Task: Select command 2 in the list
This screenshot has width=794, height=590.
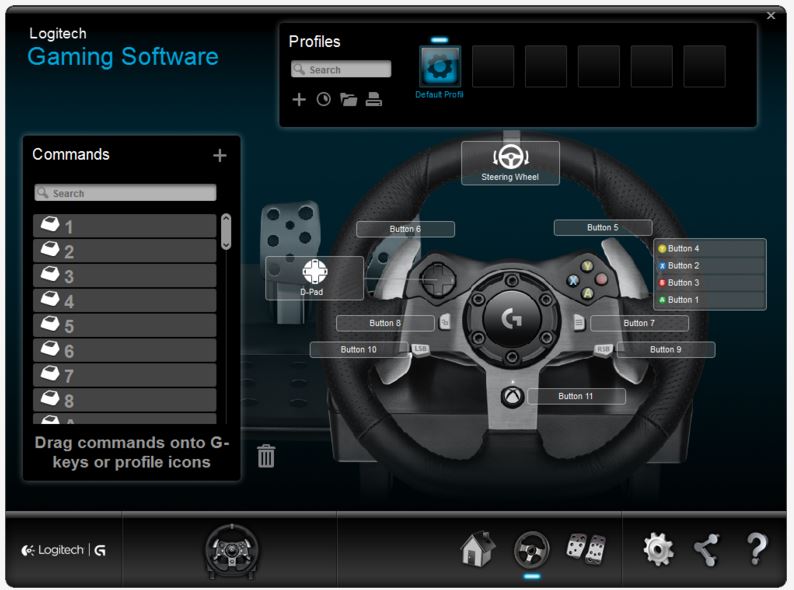Action: (125, 251)
